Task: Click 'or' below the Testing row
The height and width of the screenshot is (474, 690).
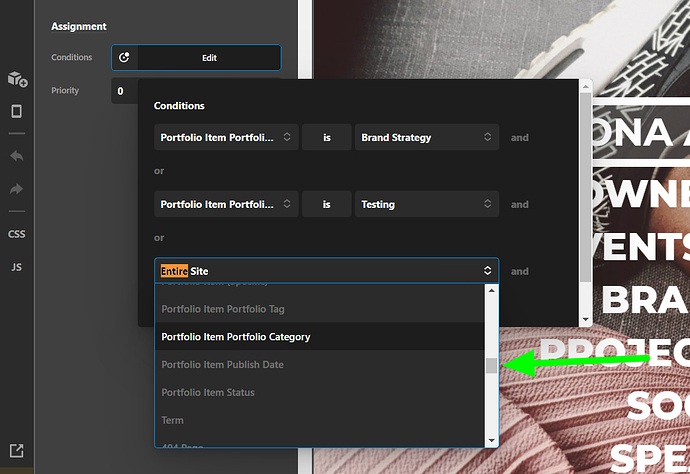Action: tap(159, 238)
